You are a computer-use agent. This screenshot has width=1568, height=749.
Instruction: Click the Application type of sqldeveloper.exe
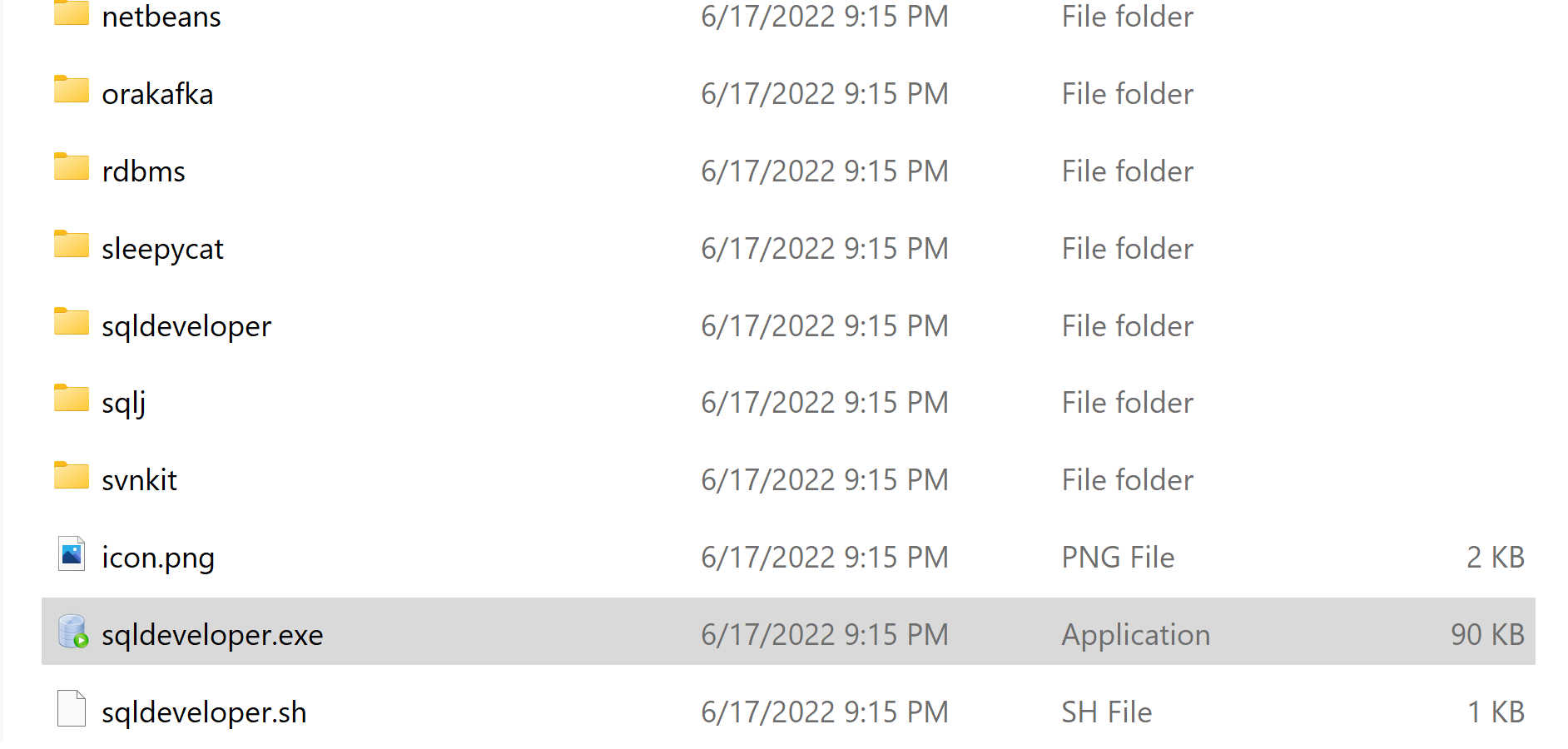[x=1136, y=635]
